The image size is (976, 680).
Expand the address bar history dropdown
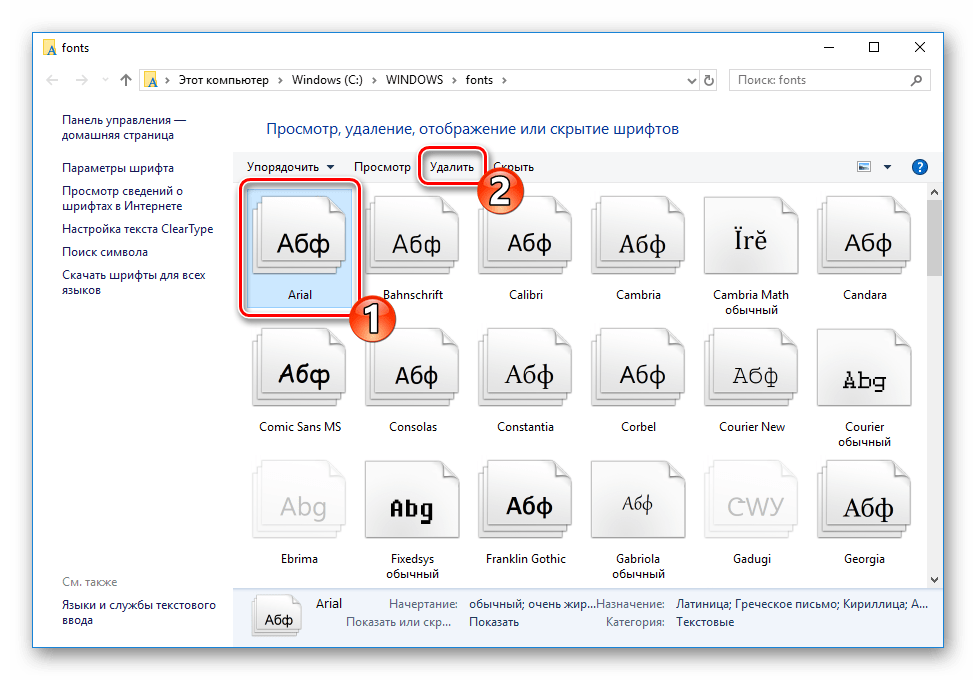691,80
